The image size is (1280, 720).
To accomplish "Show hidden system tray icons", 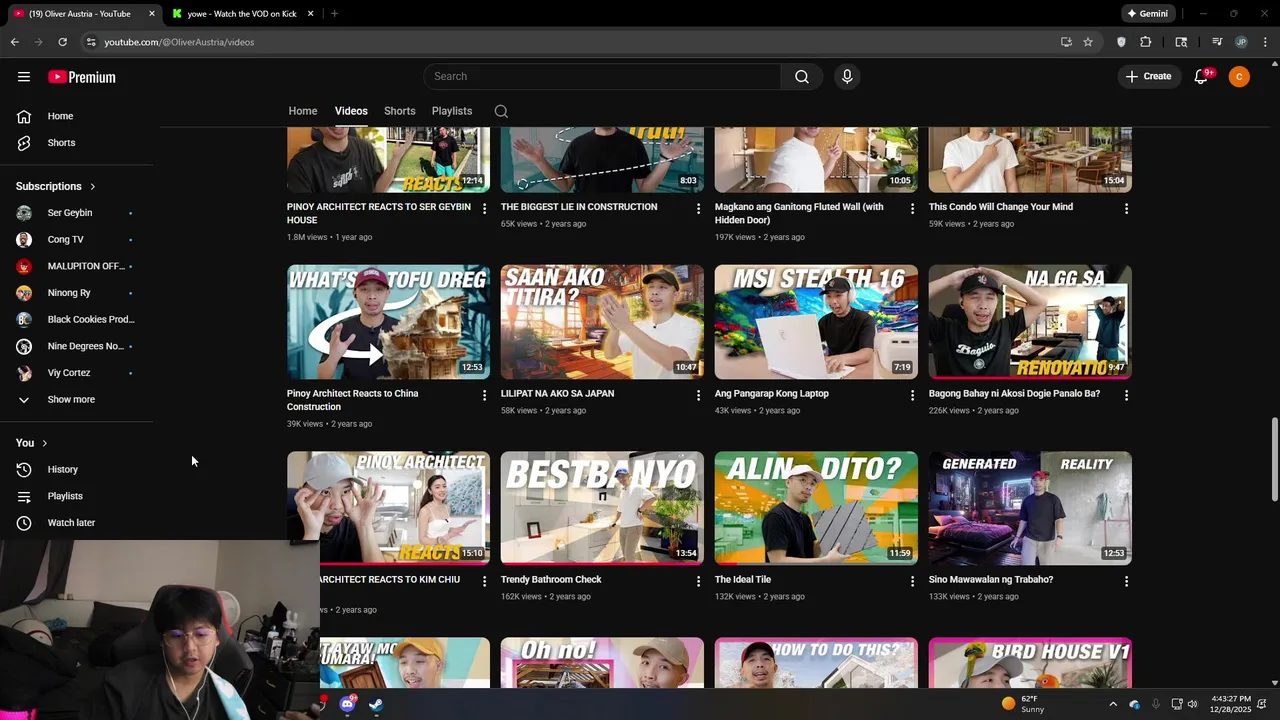I will click(x=1113, y=704).
